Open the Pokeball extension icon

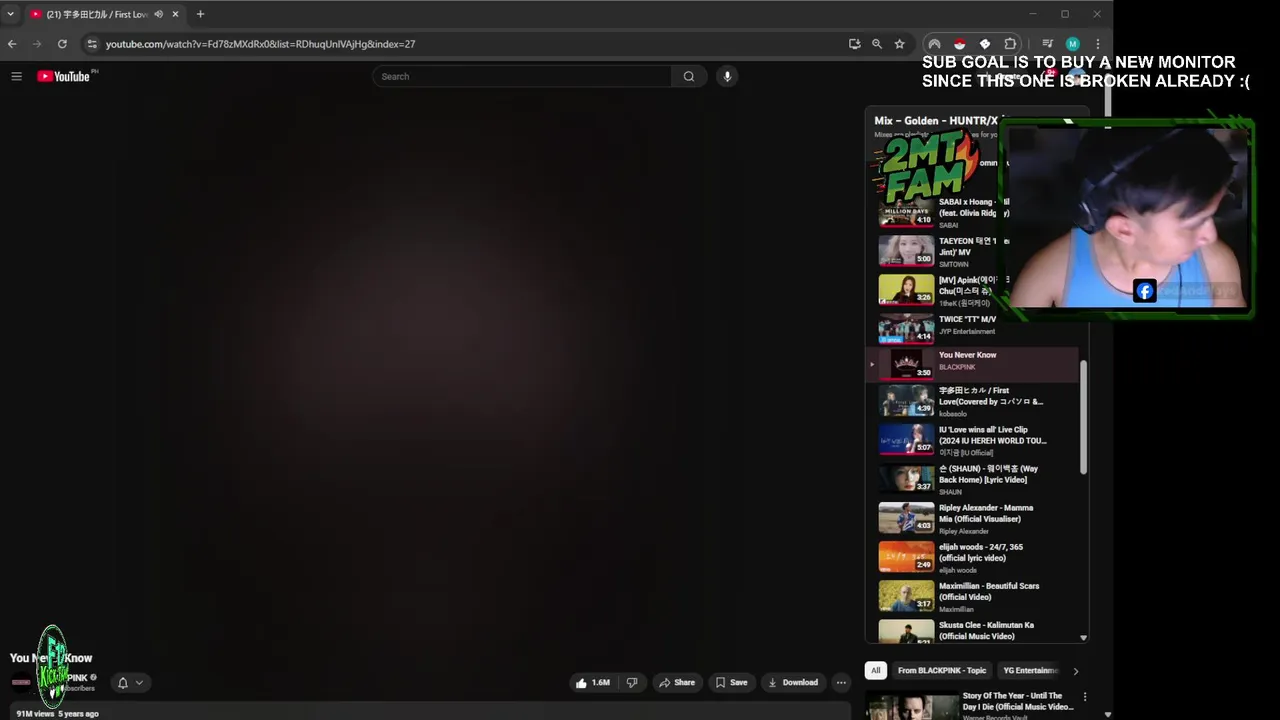click(x=959, y=44)
